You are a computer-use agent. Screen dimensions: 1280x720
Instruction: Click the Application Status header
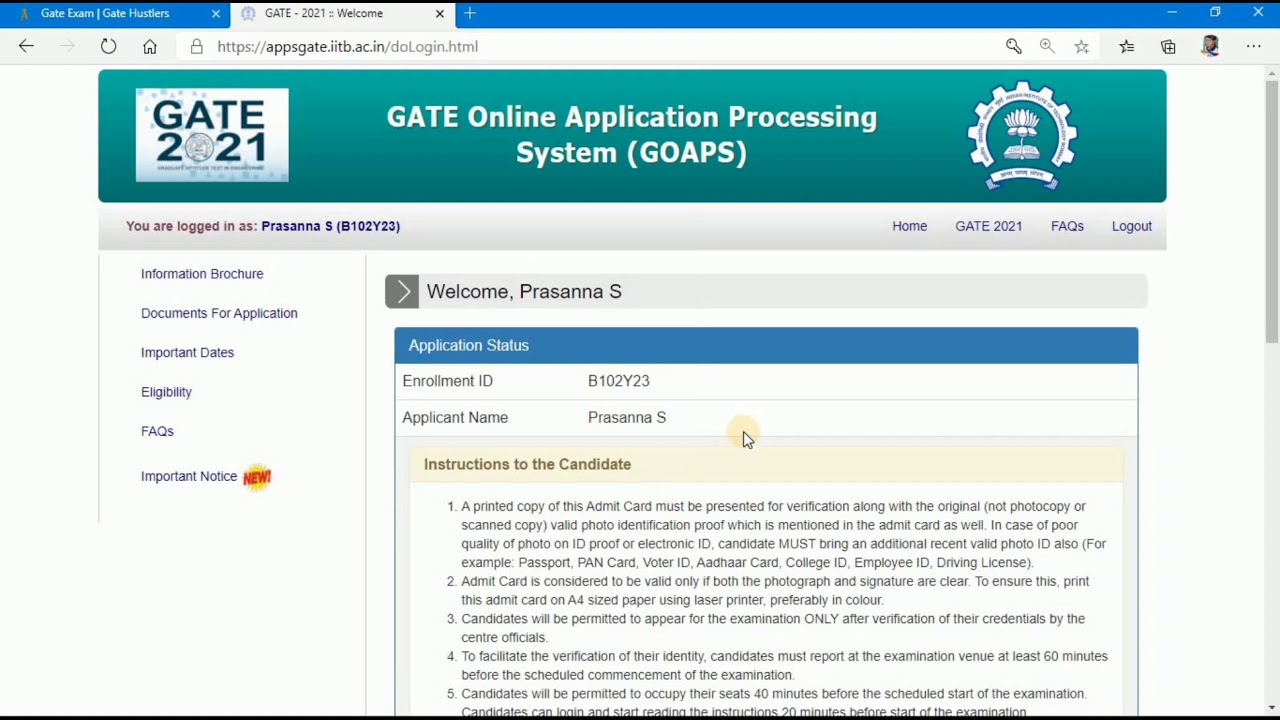click(x=766, y=345)
